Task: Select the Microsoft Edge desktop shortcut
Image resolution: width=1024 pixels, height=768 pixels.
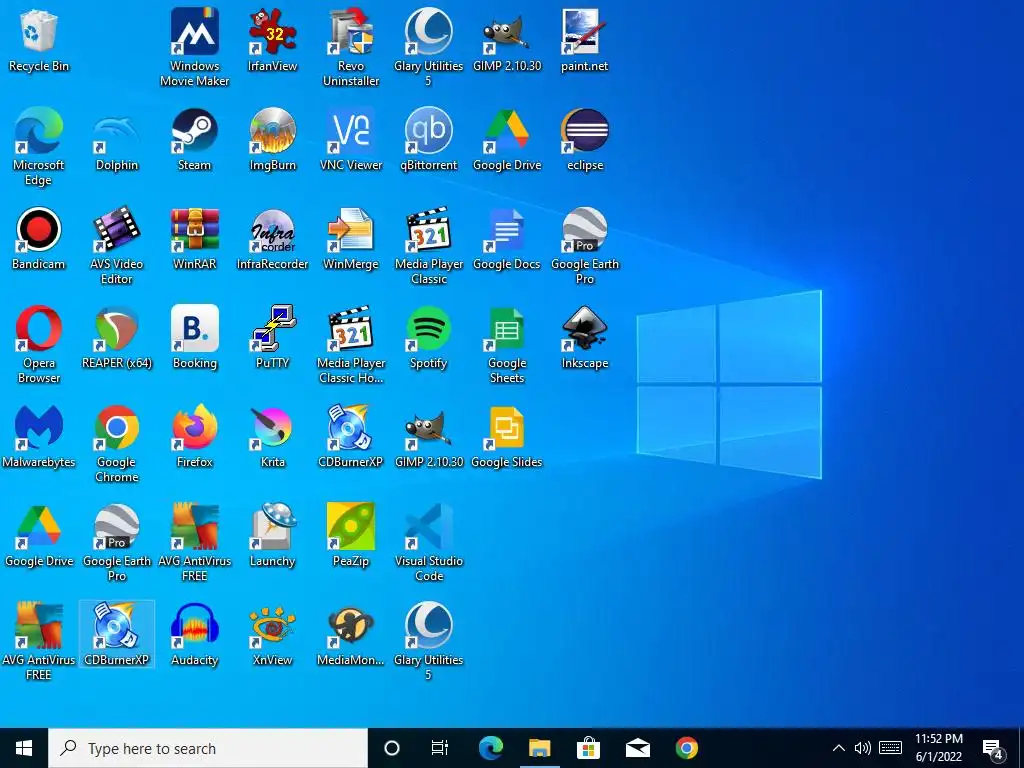Action: click(x=39, y=146)
